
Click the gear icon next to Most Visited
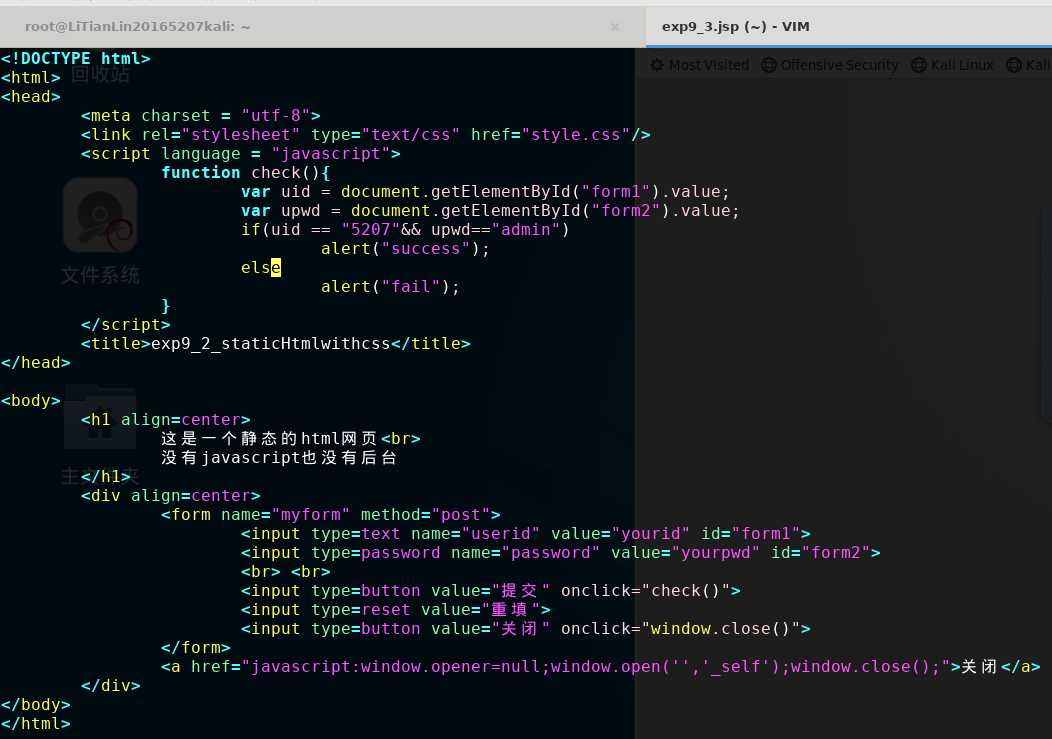658,65
